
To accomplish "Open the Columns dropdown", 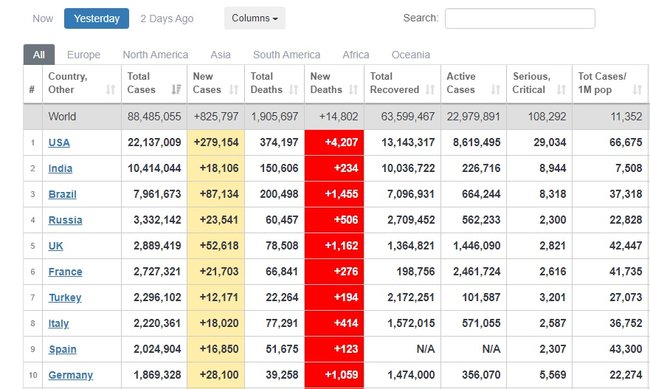I will coord(255,18).
